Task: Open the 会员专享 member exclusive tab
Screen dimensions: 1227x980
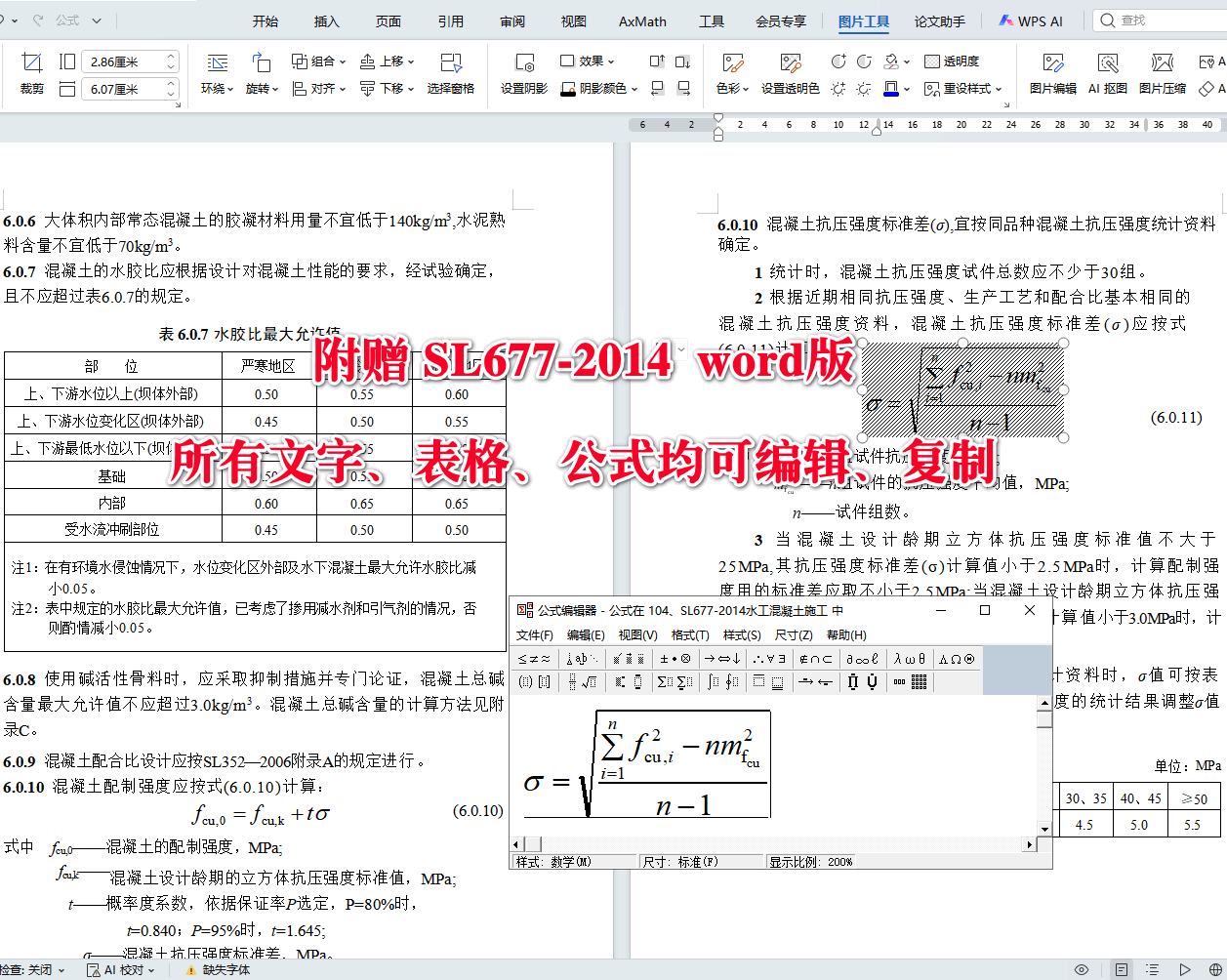Action: click(x=781, y=20)
